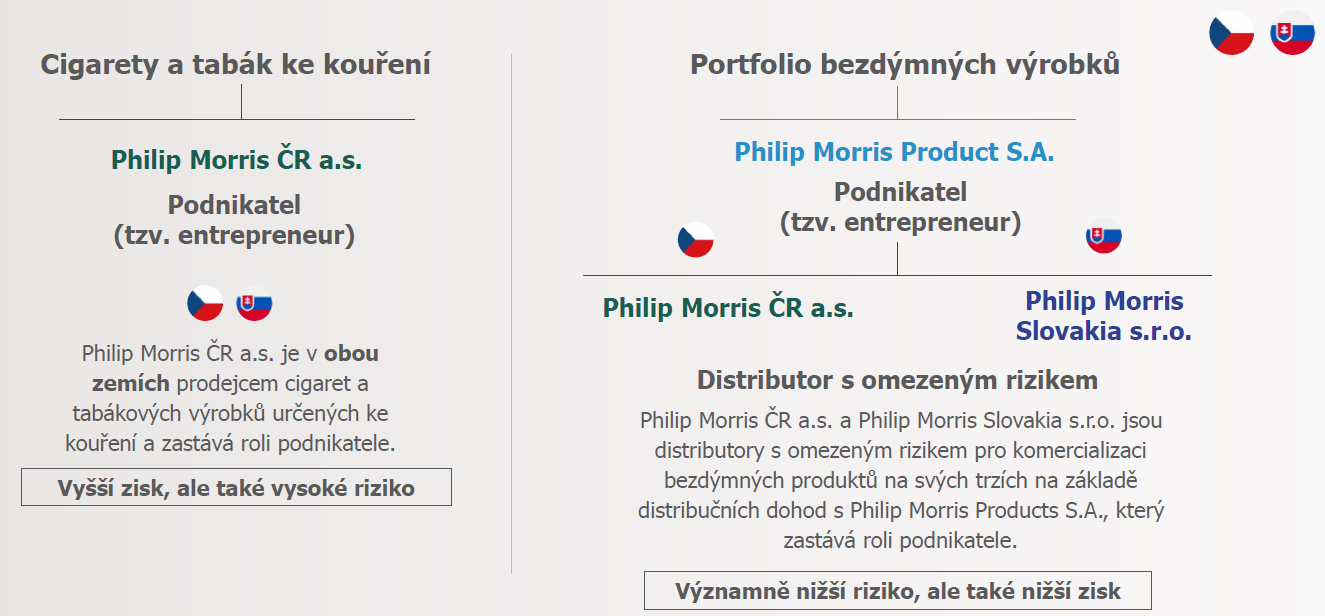Image resolution: width=1325 pixels, height=616 pixels.
Task: Click the Czech flag icon at top right corner
Action: click(x=1231, y=33)
